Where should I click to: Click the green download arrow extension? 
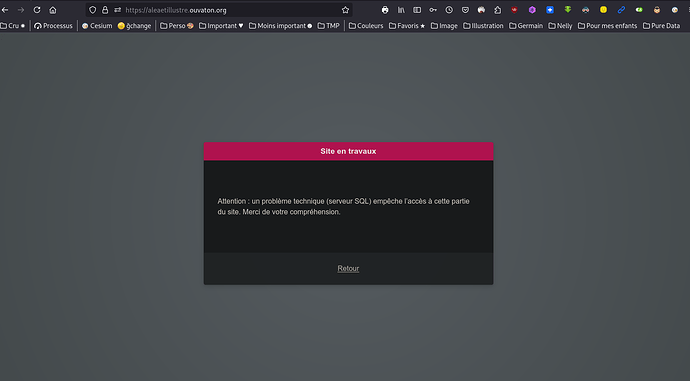(568, 9)
